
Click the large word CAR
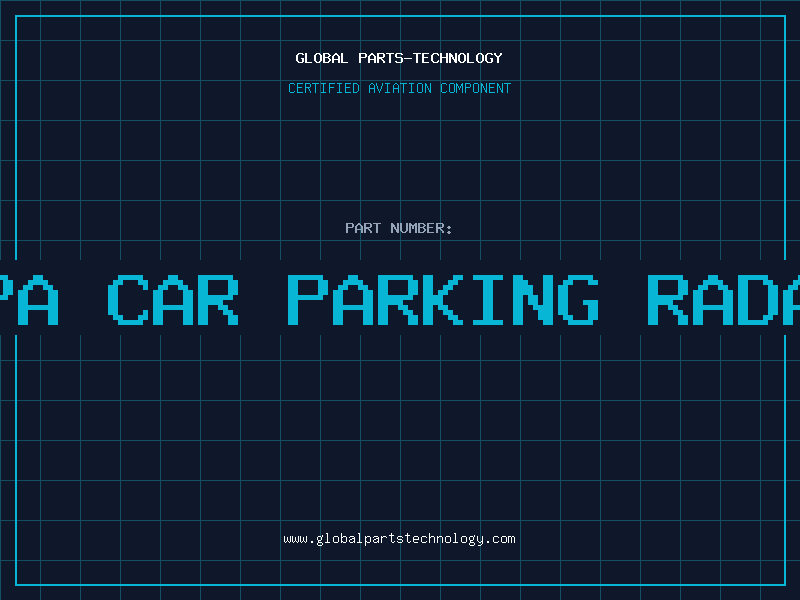click(x=173, y=299)
